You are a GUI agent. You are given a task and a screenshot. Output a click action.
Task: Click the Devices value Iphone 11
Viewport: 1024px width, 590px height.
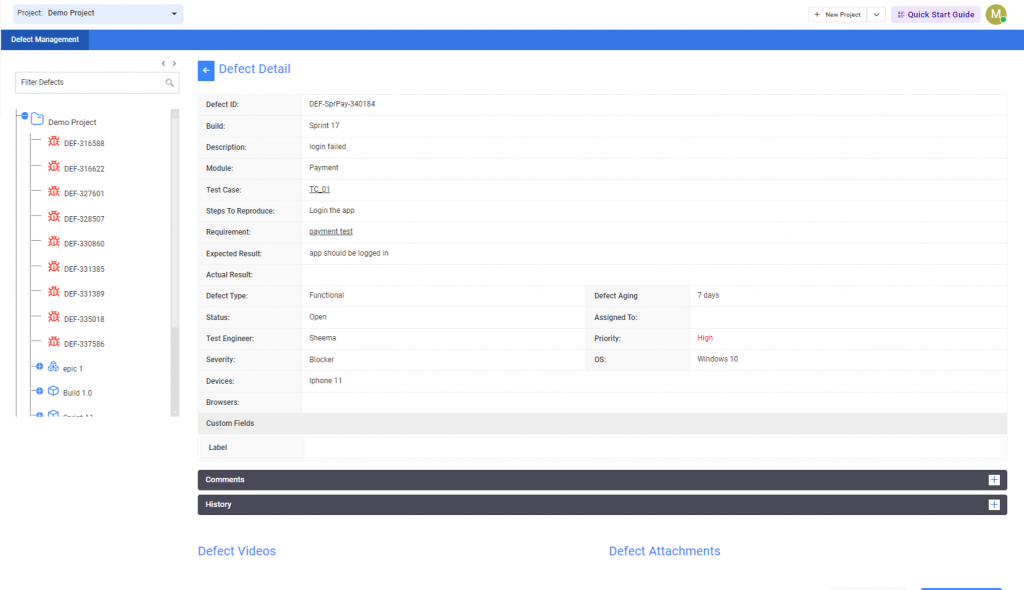point(325,380)
